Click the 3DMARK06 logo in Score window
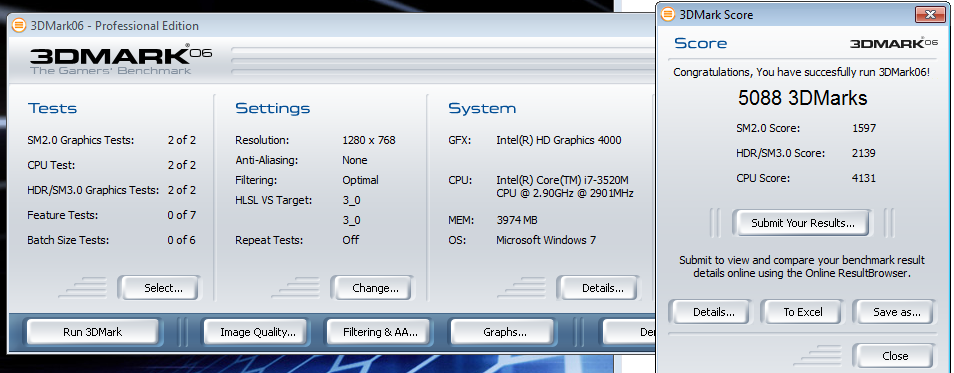Viewport: 954px width, 373px height. coord(893,43)
